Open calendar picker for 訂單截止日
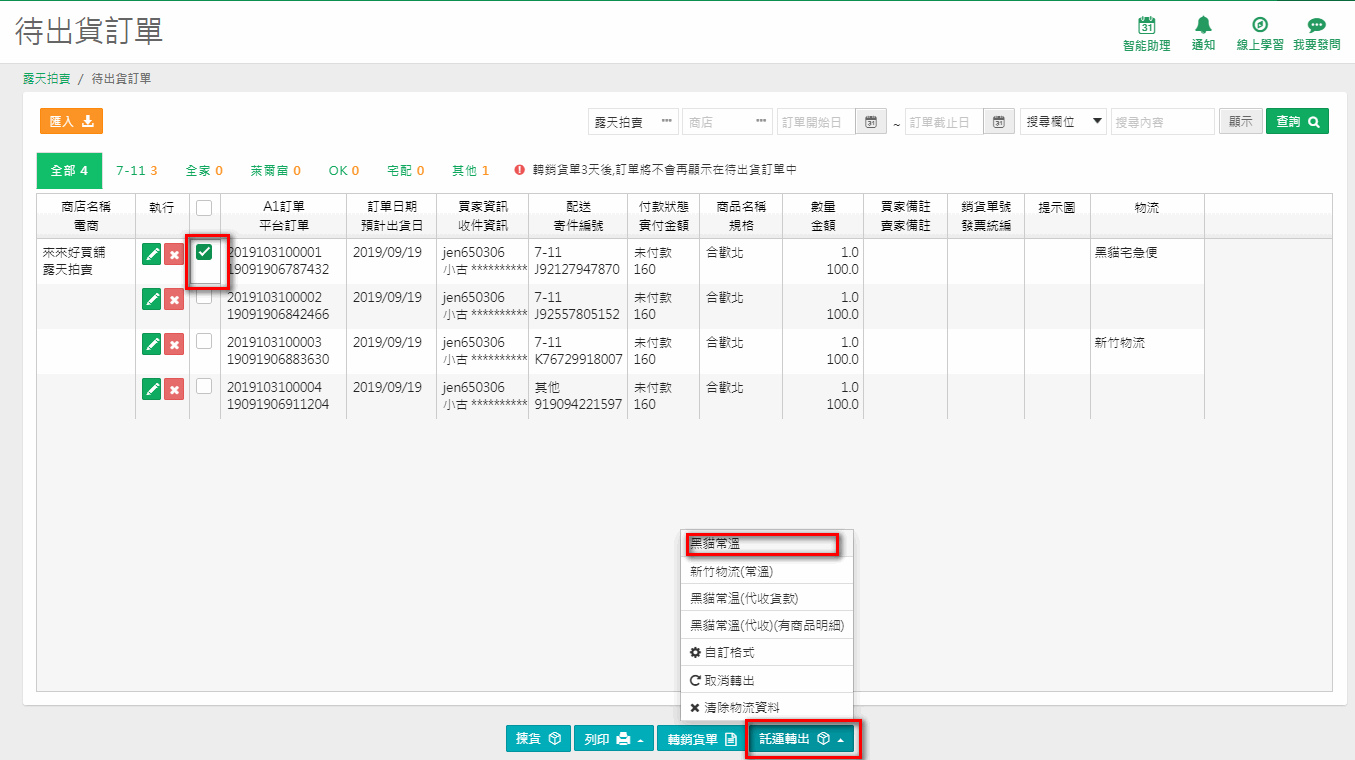1355x760 pixels. [999, 122]
